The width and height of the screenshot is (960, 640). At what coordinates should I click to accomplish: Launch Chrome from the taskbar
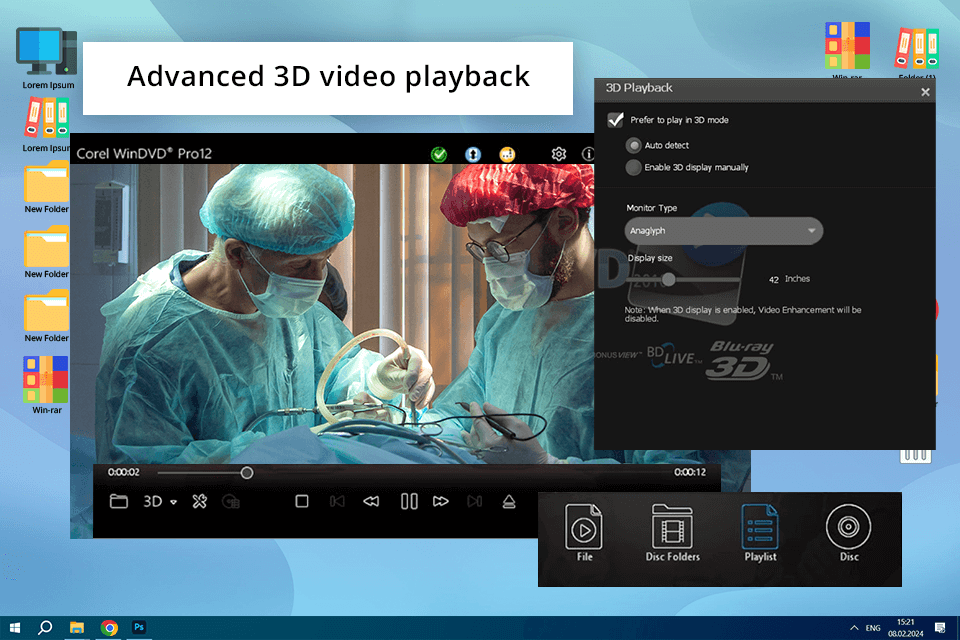(110, 628)
